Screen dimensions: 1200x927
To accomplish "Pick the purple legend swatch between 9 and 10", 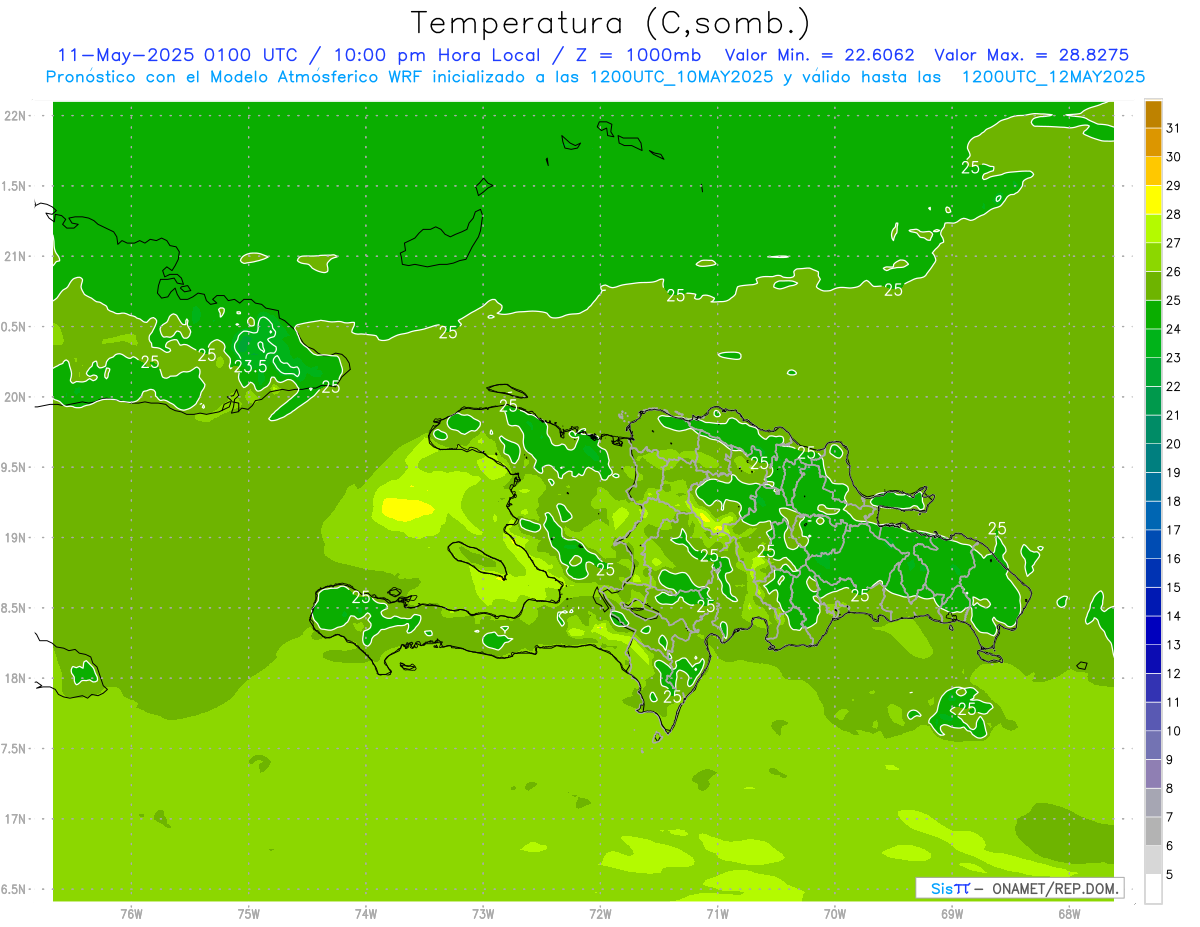I will [1153, 745].
